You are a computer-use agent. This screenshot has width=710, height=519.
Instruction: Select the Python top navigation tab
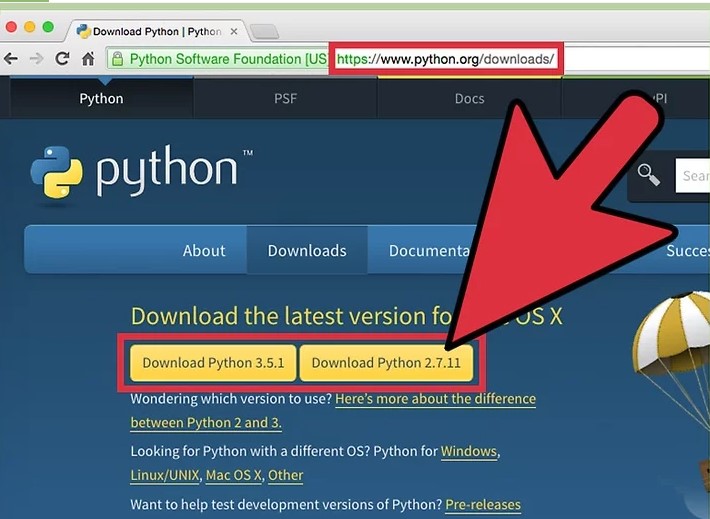coord(101,98)
